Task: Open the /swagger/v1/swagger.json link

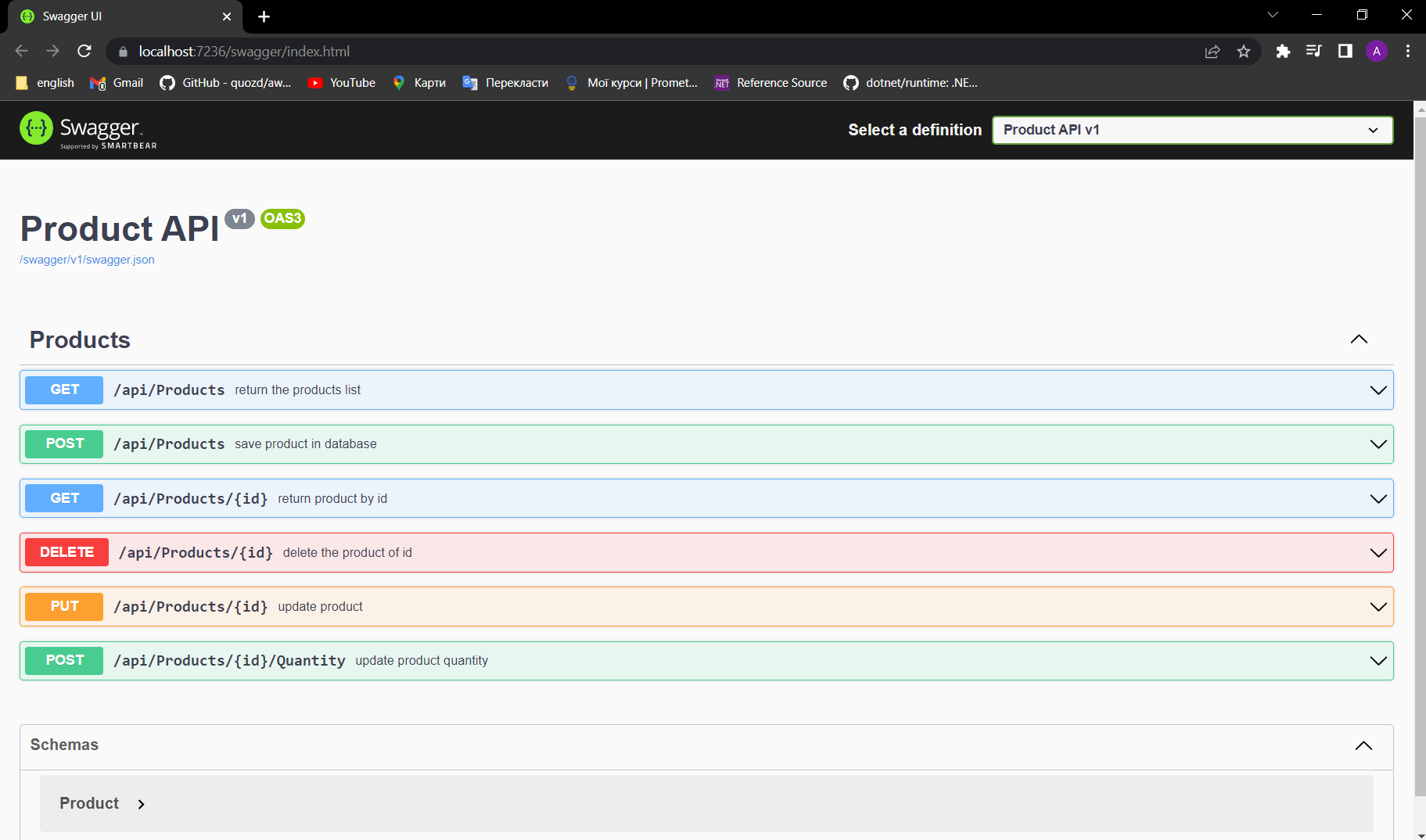Action: [87, 260]
